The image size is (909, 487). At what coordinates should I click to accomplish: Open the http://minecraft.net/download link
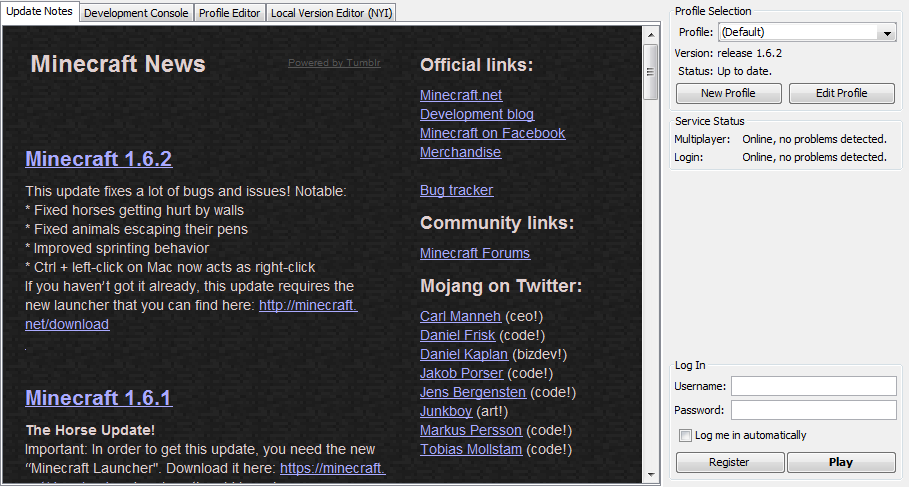[x=308, y=306]
